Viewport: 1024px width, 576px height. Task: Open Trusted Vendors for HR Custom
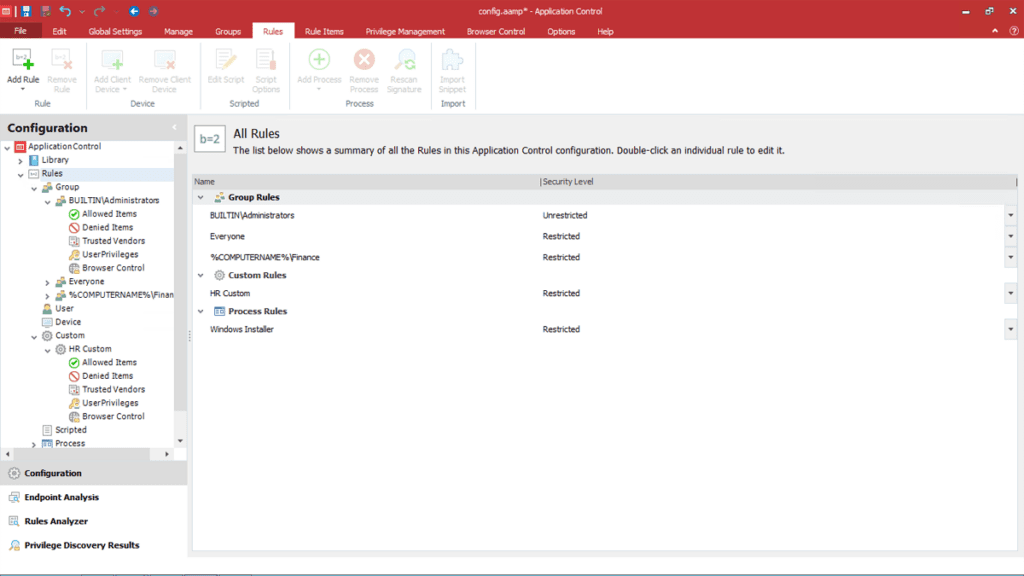(x=112, y=389)
